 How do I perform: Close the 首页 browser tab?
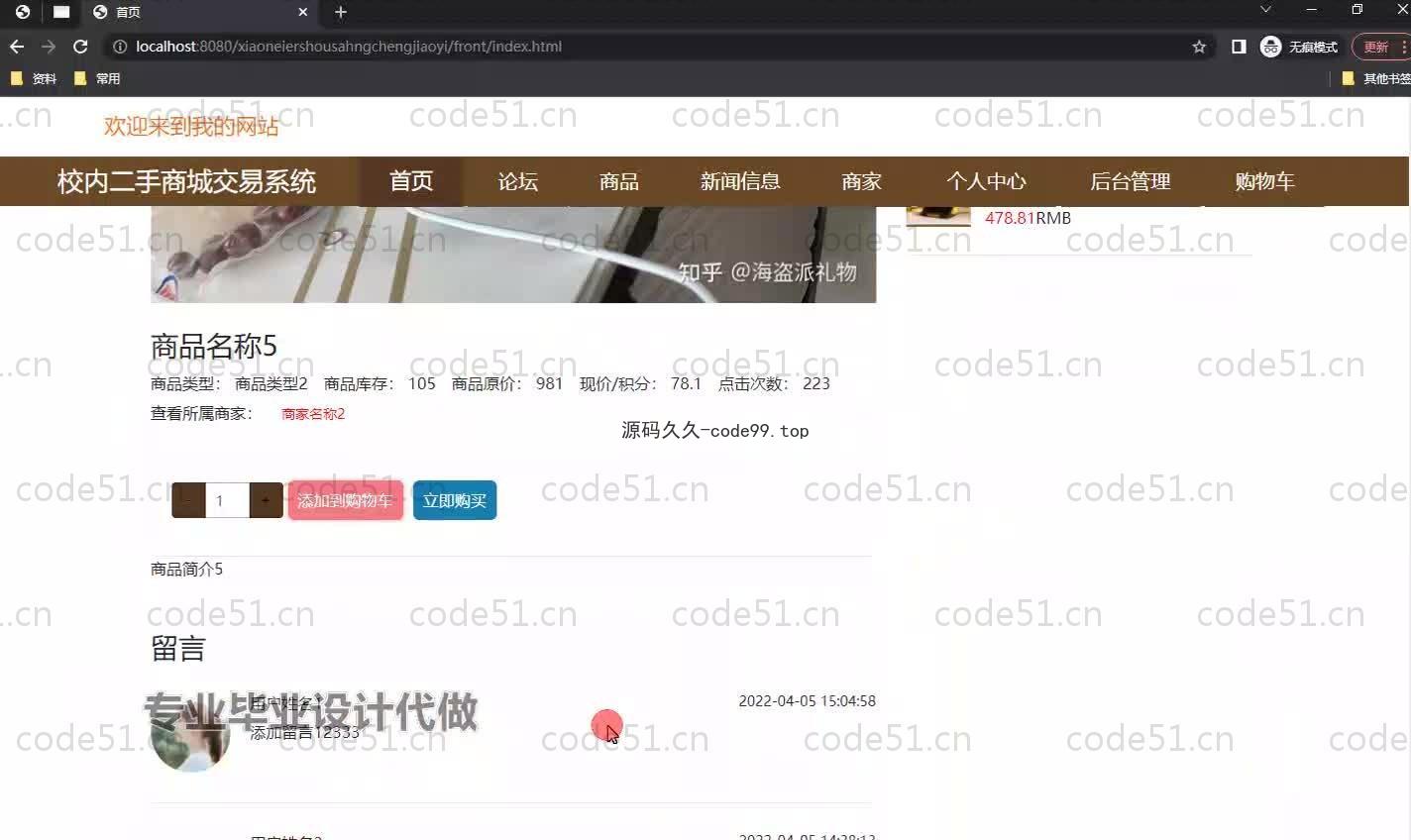pos(303,12)
